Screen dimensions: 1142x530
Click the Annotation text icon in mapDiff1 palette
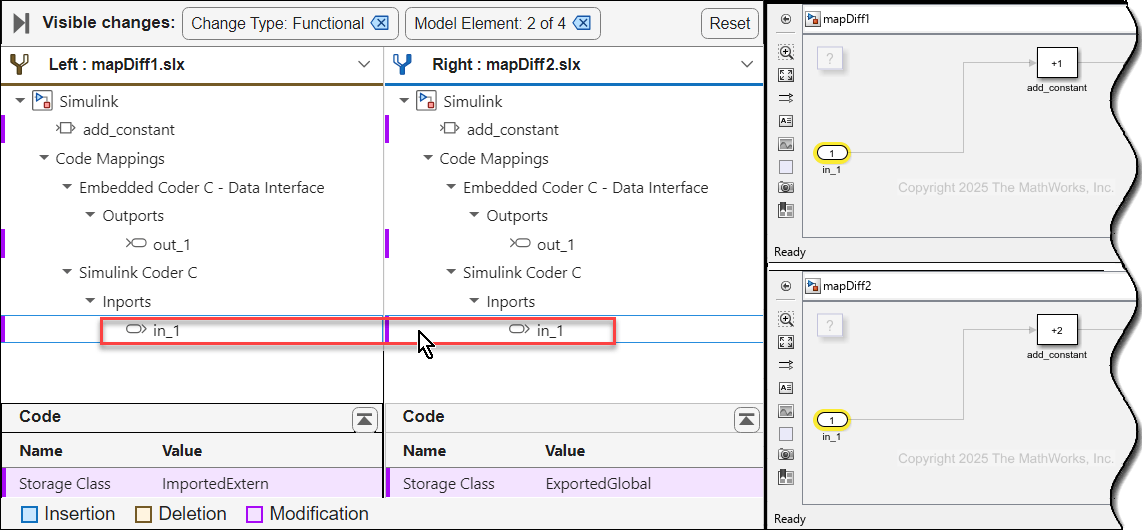tap(786, 121)
